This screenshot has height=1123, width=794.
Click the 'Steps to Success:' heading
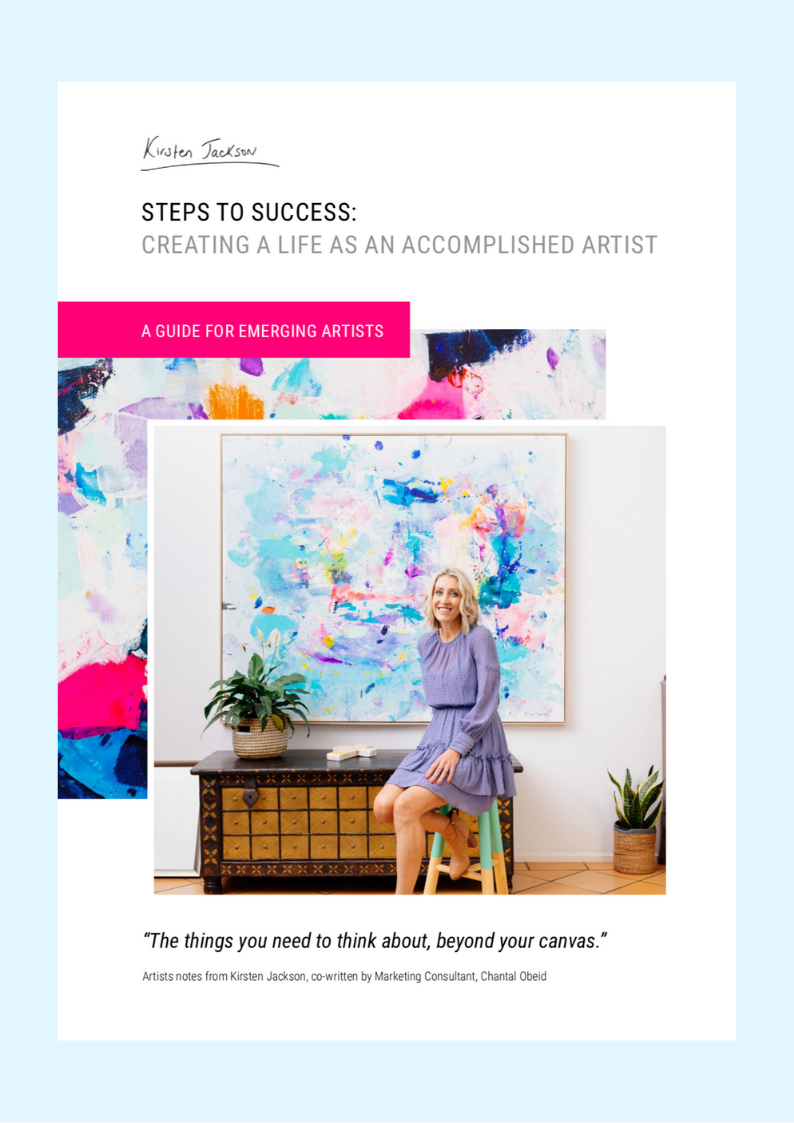pos(248,213)
